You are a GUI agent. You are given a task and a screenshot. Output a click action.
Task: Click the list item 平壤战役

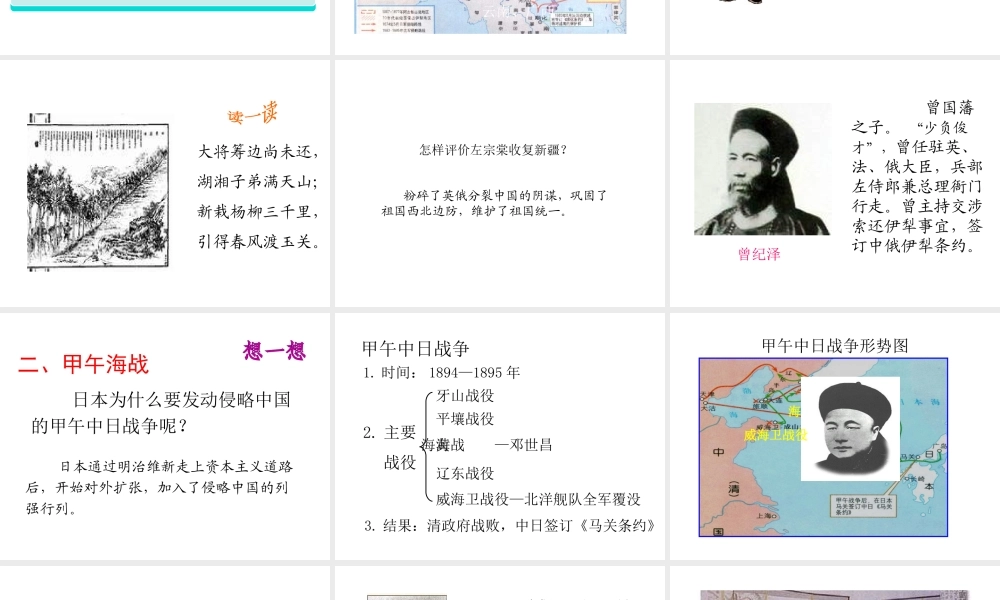pyautogui.click(x=466, y=419)
